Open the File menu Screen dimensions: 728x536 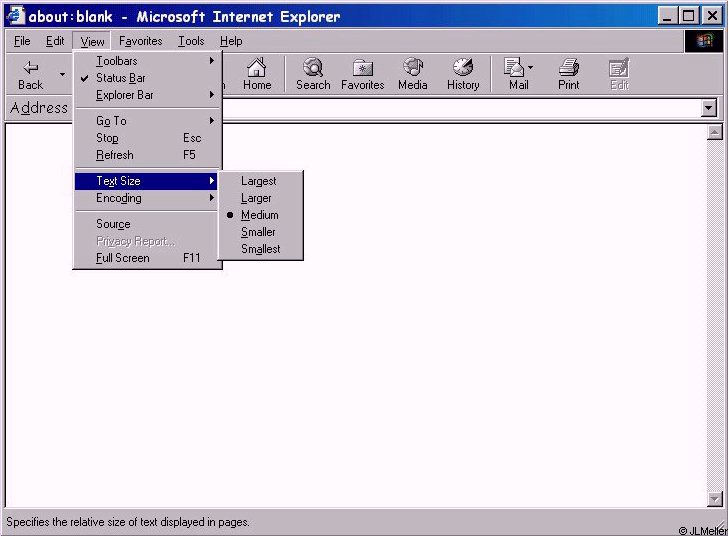point(22,41)
